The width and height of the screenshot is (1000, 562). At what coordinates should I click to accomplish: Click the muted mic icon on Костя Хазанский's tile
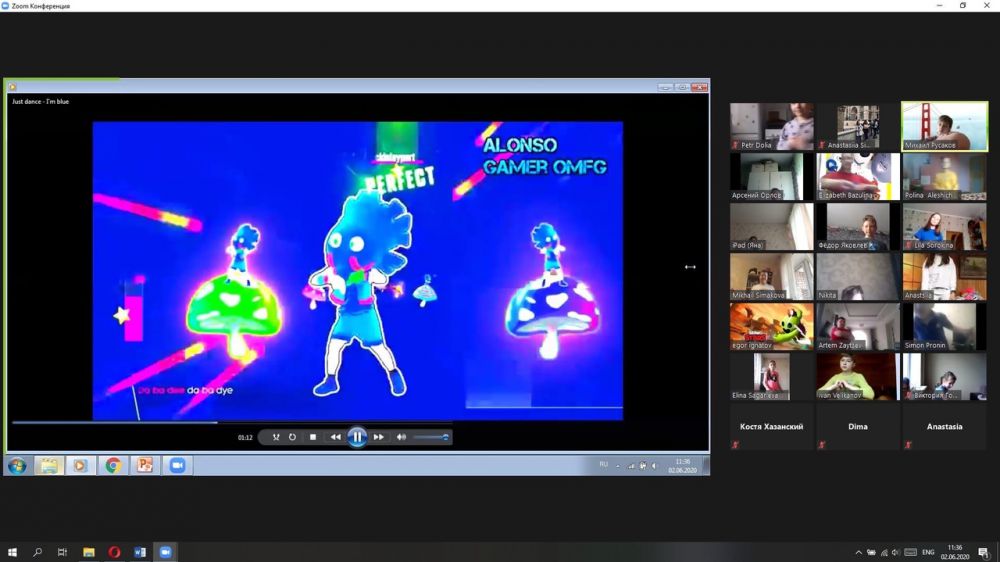click(735, 445)
